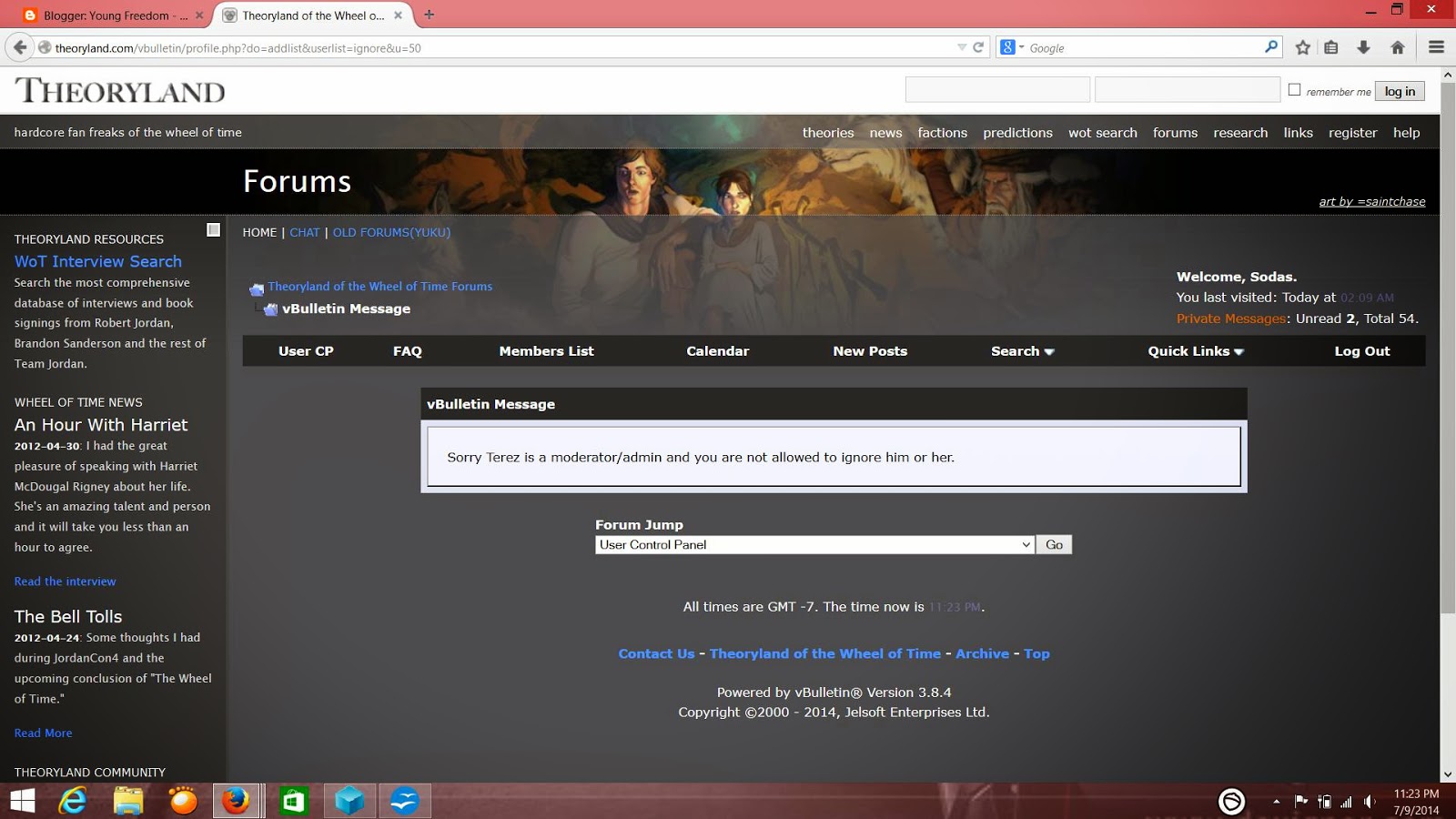
Task: Open Private Messages link
Action: click(1231, 318)
